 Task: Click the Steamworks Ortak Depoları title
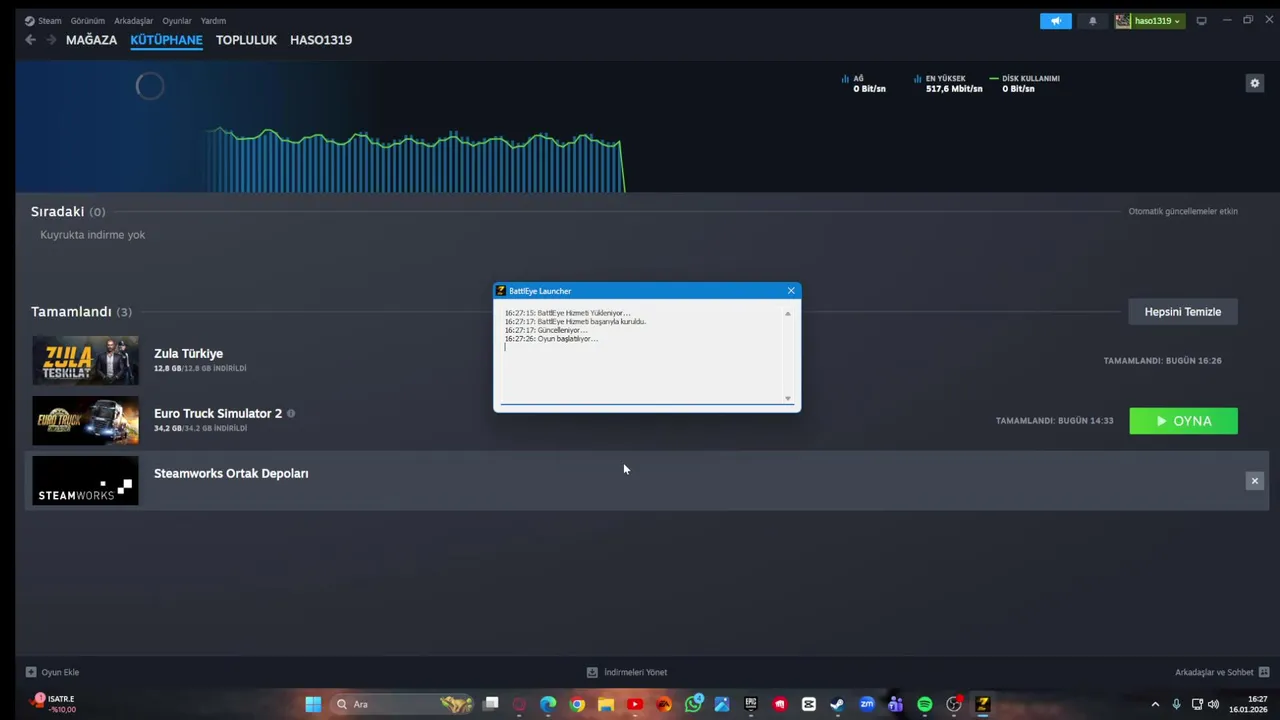tap(231, 473)
